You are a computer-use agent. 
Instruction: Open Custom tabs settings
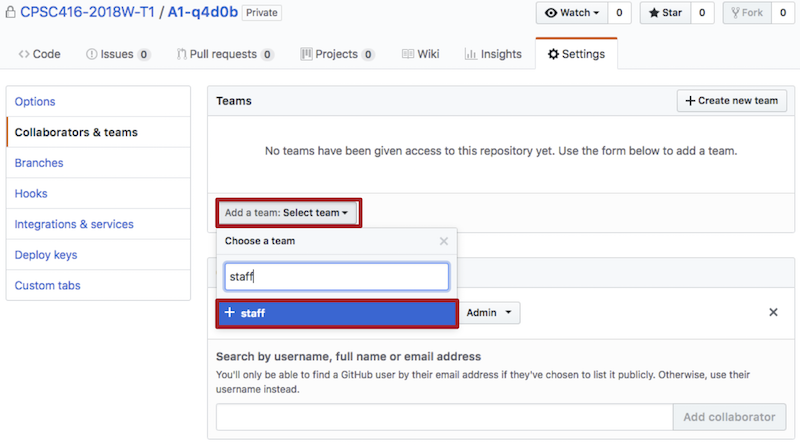point(98,285)
